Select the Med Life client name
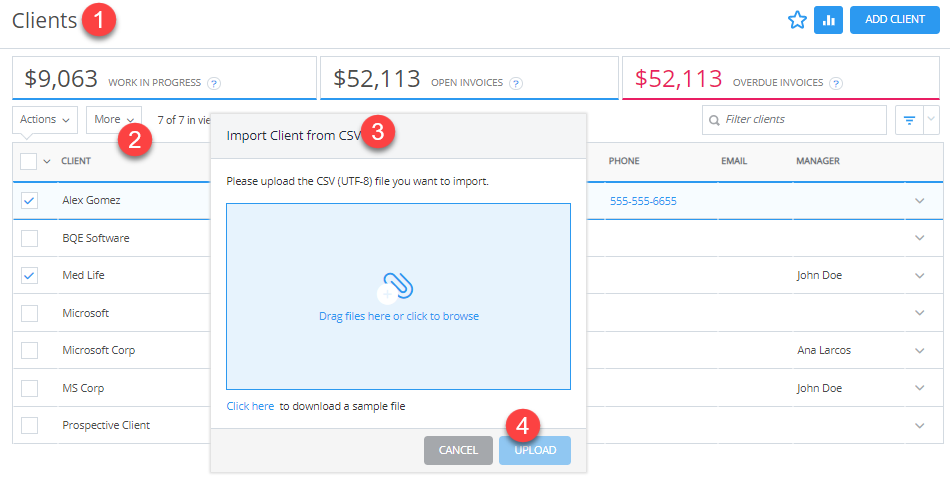 coord(83,276)
